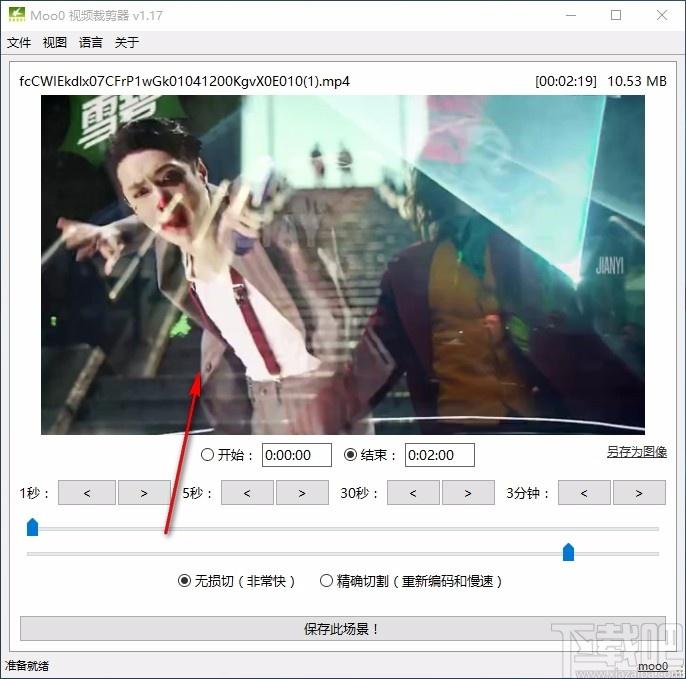Step back 30秒 with the < button
The height and width of the screenshot is (679, 686).
click(413, 493)
